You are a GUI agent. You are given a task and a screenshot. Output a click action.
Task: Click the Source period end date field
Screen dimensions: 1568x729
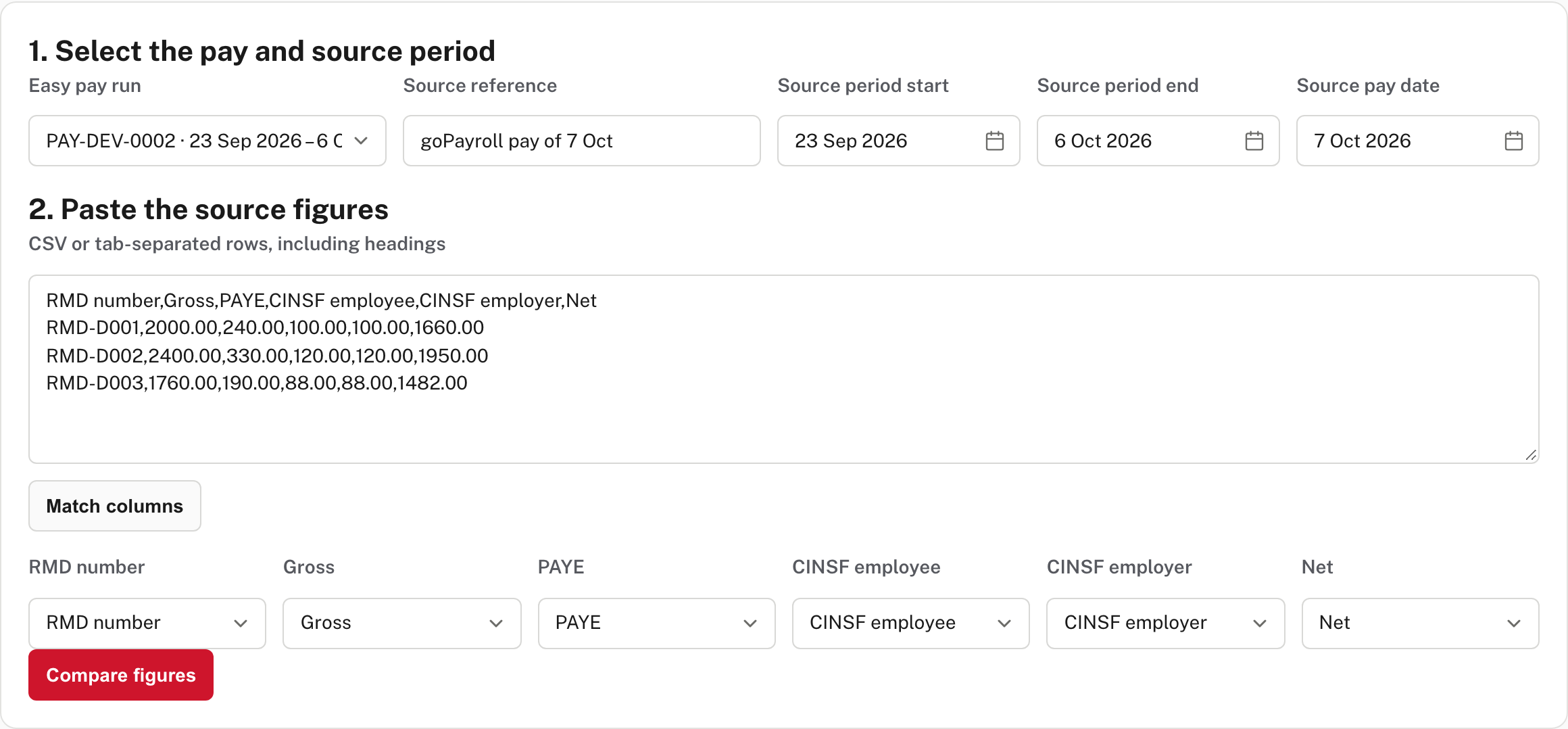click(x=1158, y=141)
